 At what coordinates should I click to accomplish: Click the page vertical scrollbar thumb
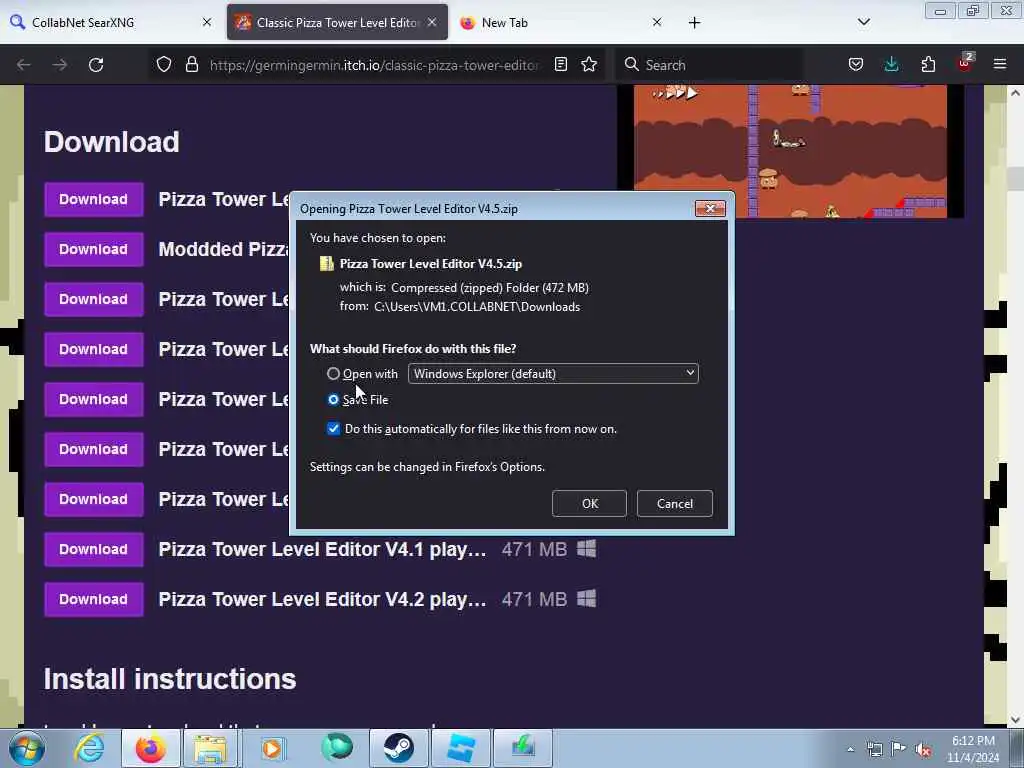pyautogui.click(x=1015, y=178)
